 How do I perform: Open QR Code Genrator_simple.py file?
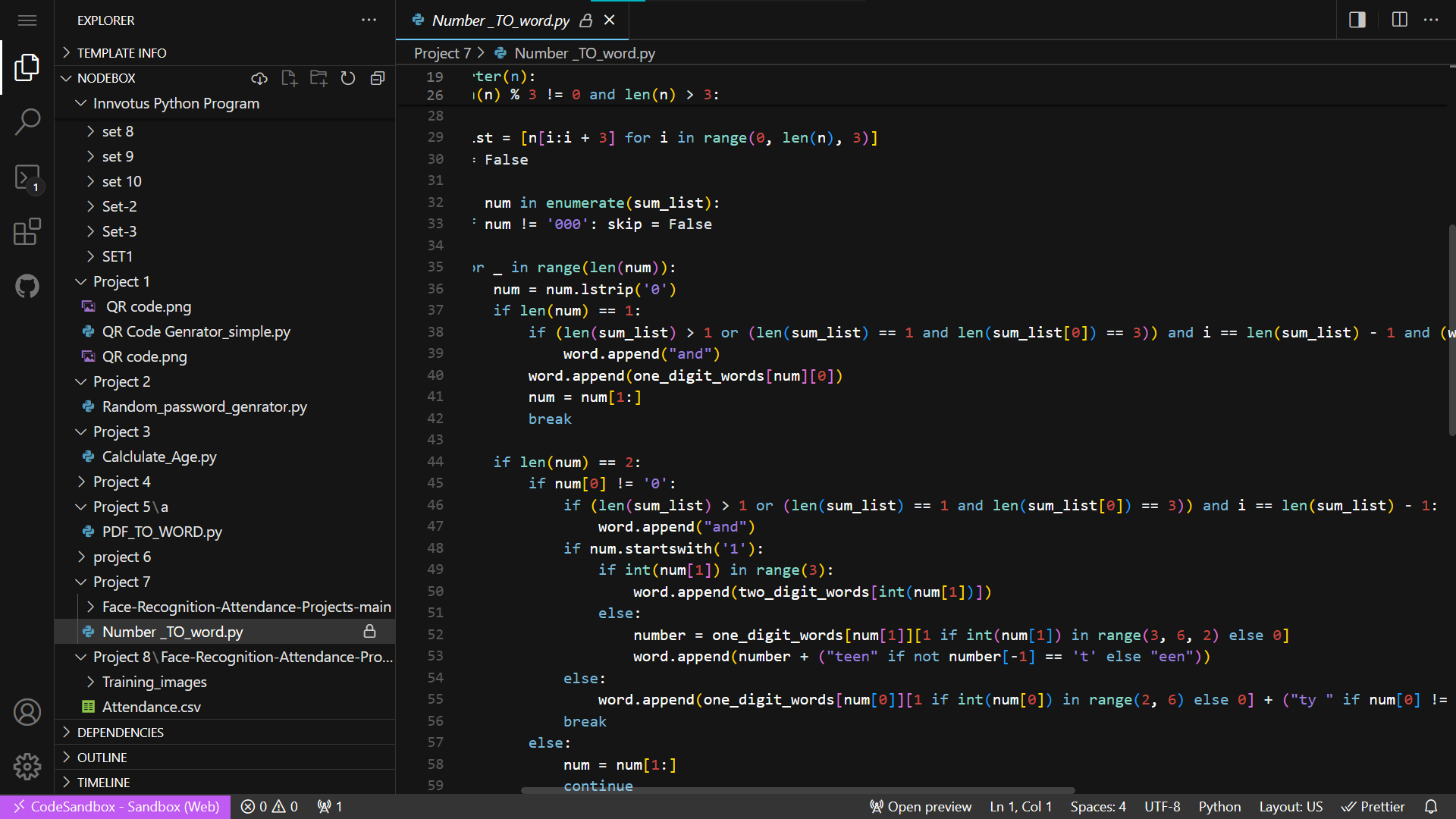225,331
